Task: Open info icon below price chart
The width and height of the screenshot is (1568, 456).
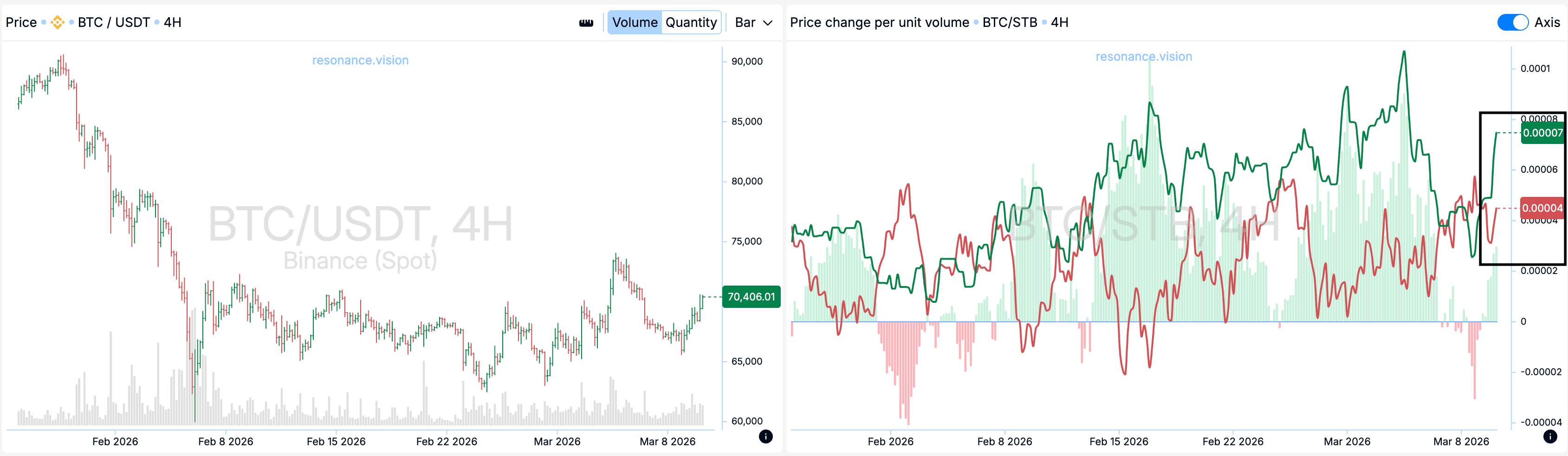Action: (766, 436)
